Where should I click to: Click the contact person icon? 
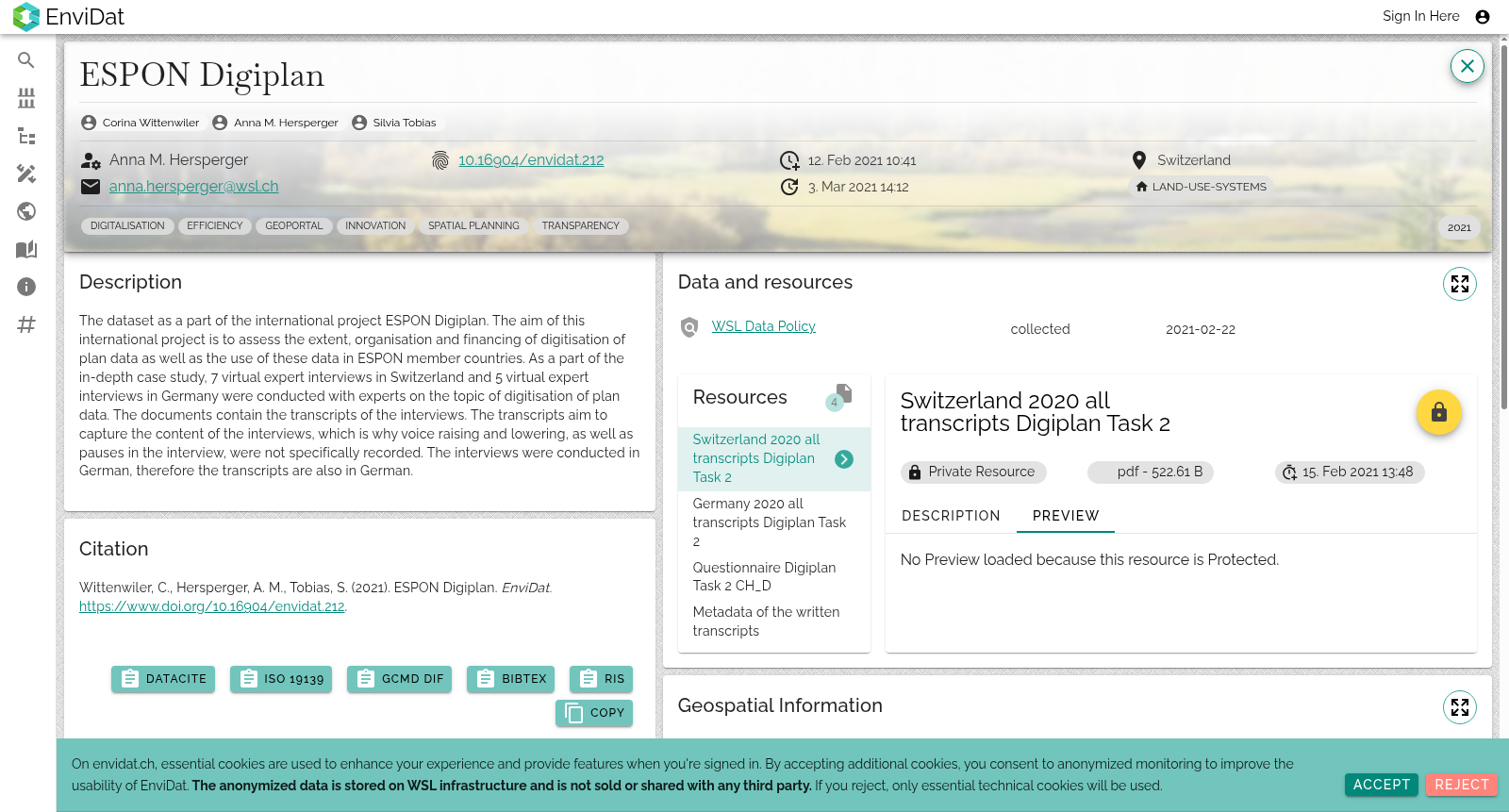tap(91, 160)
